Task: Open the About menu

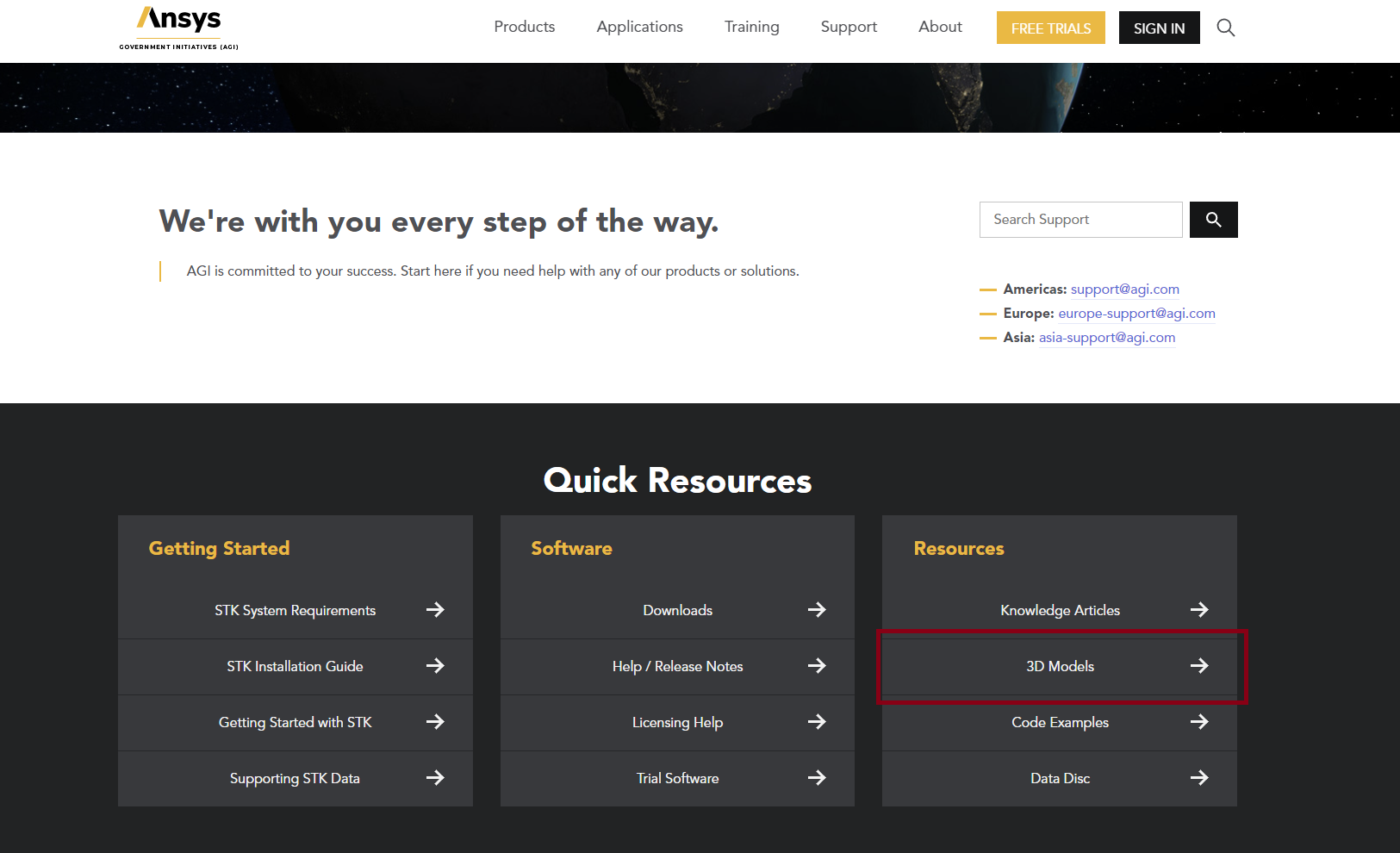Action: pos(940,27)
